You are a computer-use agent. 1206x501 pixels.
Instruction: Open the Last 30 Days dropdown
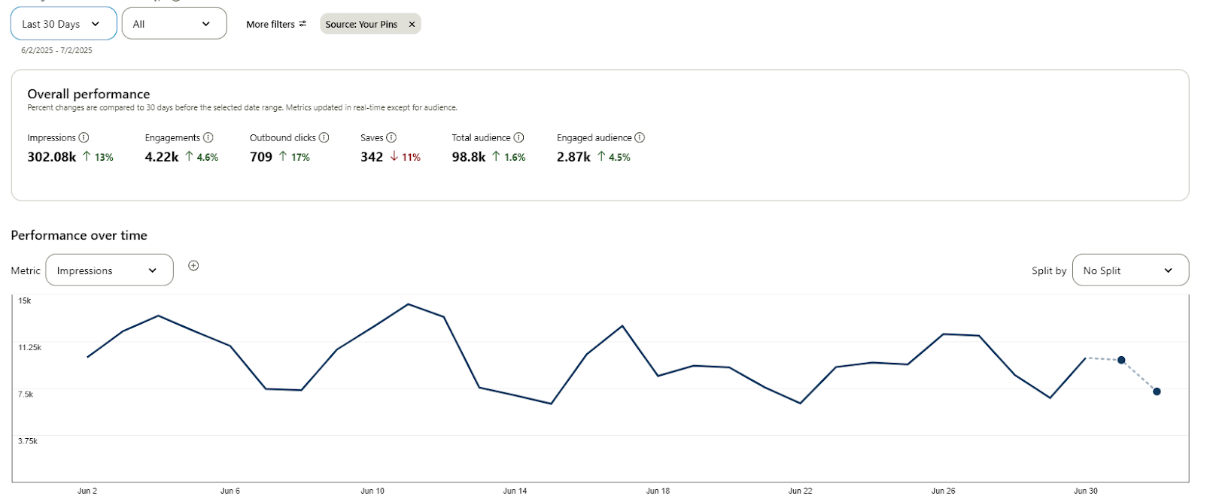click(x=63, y=24)
